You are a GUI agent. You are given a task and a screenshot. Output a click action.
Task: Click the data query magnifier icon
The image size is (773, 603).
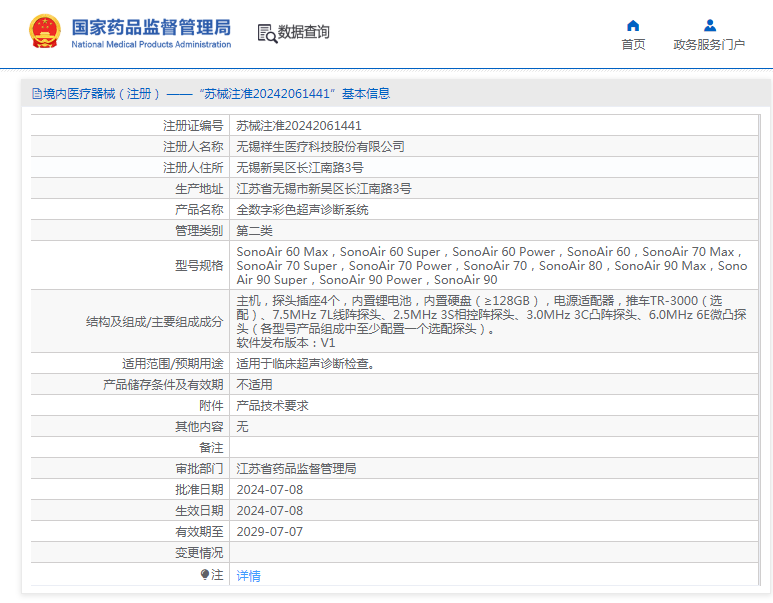tap(266, 33)
